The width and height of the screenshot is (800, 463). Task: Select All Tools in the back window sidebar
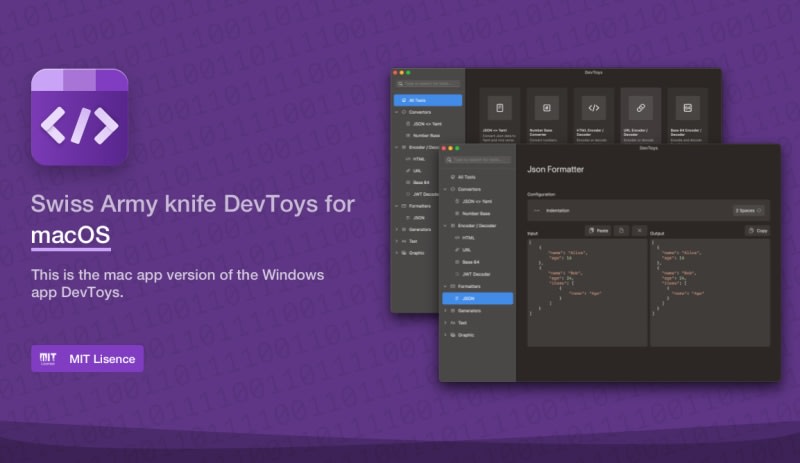(428, 100)
